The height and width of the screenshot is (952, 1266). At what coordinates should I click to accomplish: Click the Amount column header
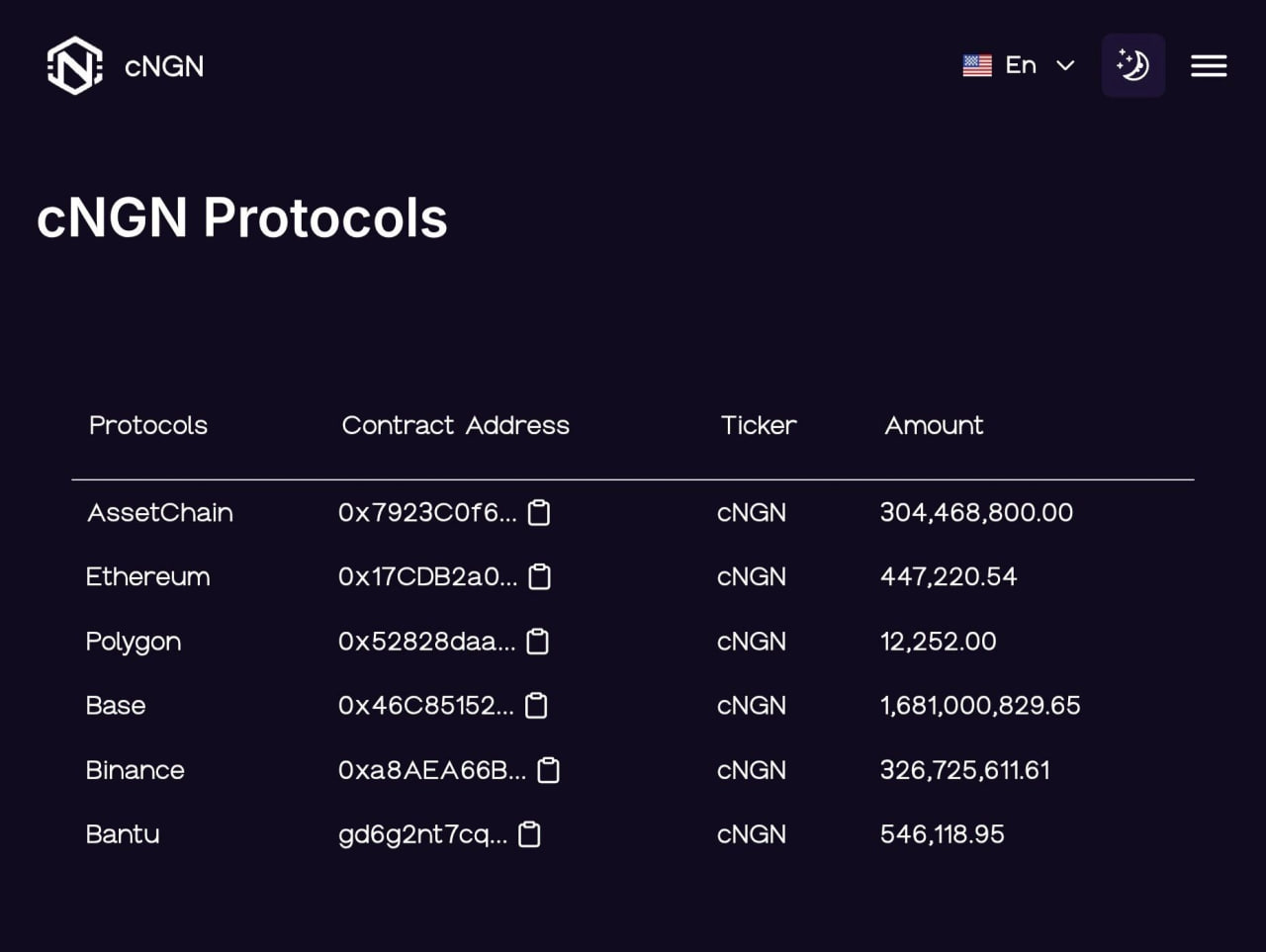934,425
